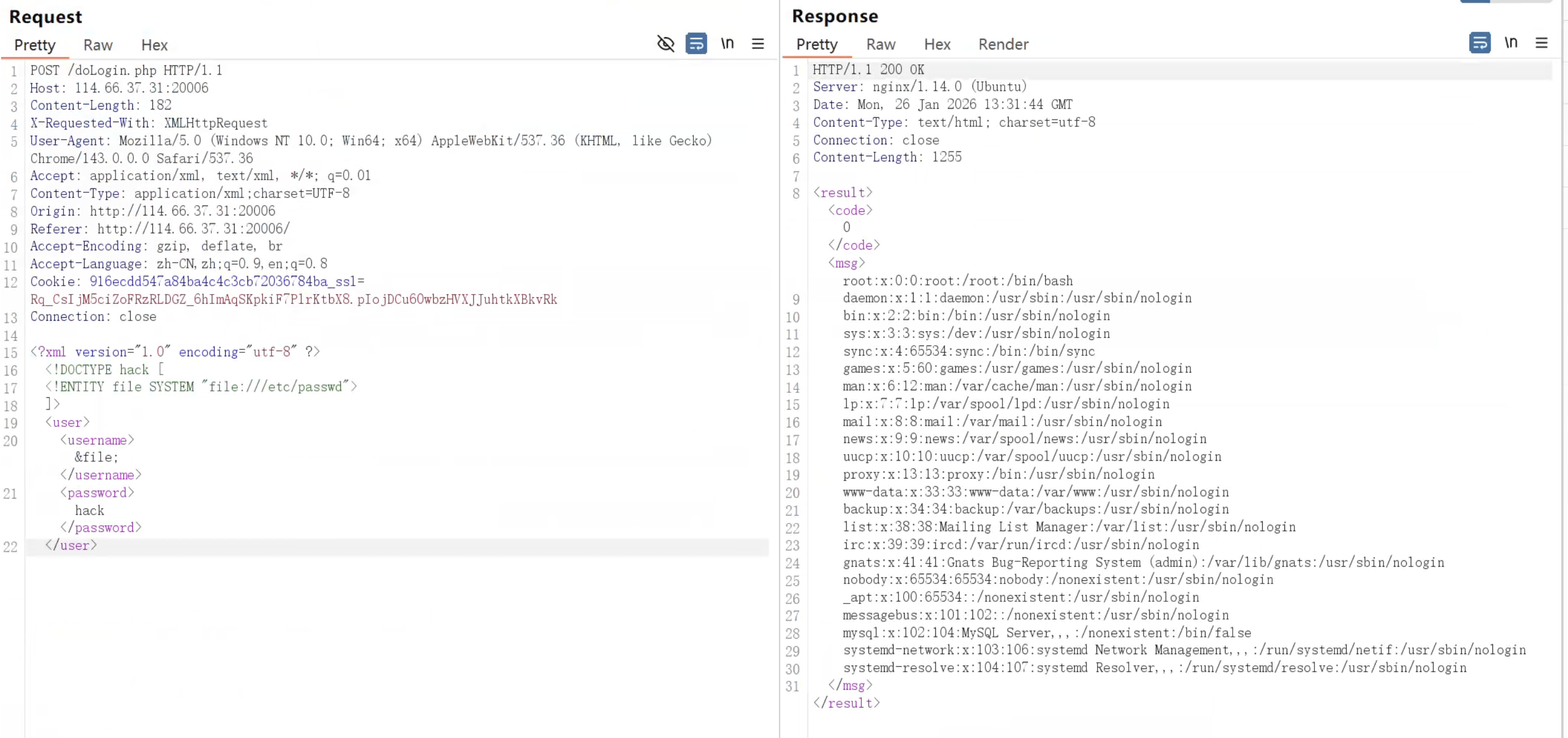This screenshot has height=738, width=1568.
Task: Select the Response Pretty tab
Action: (x=816, y=44)
